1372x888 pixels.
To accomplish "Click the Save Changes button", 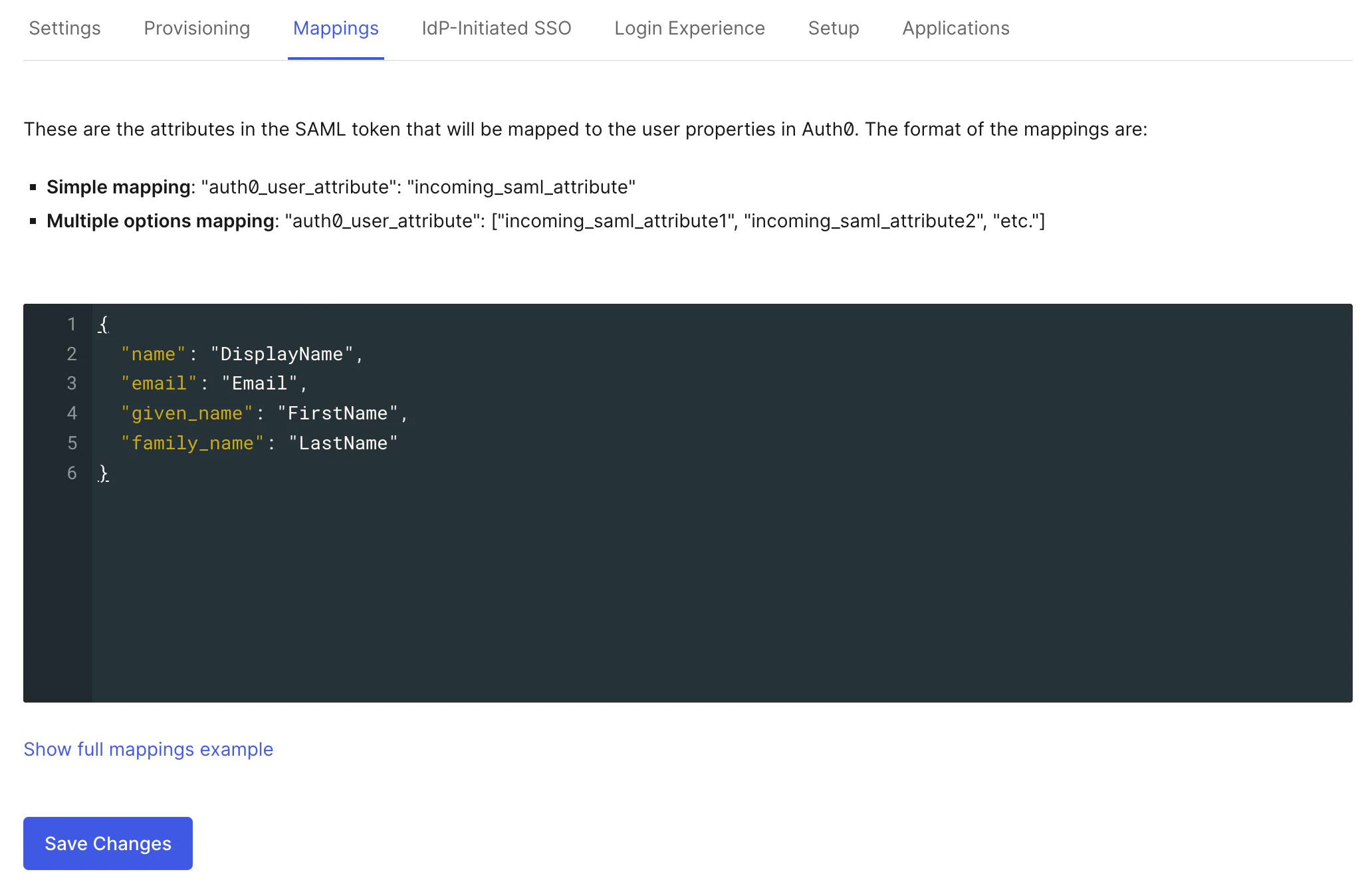I will click(108, 843).
